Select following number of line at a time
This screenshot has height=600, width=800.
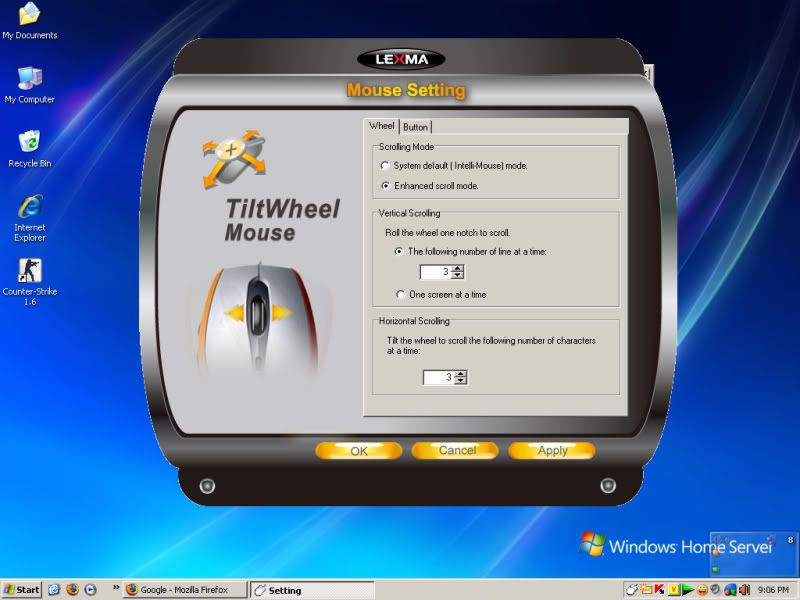click(x=401, y=251)
